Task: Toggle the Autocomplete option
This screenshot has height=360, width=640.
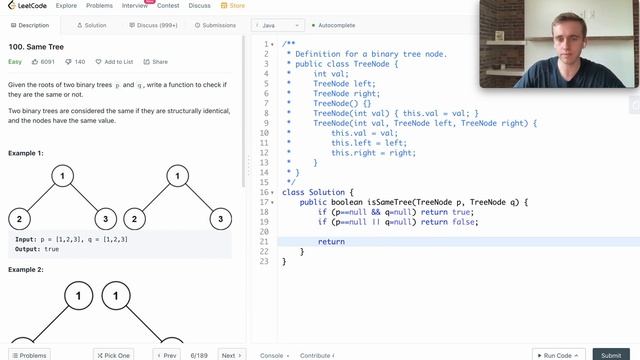Action: click(x=333, y=25)
